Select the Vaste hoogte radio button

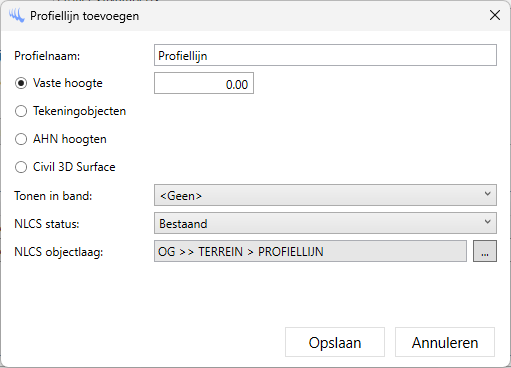click(x=21, y=83)
